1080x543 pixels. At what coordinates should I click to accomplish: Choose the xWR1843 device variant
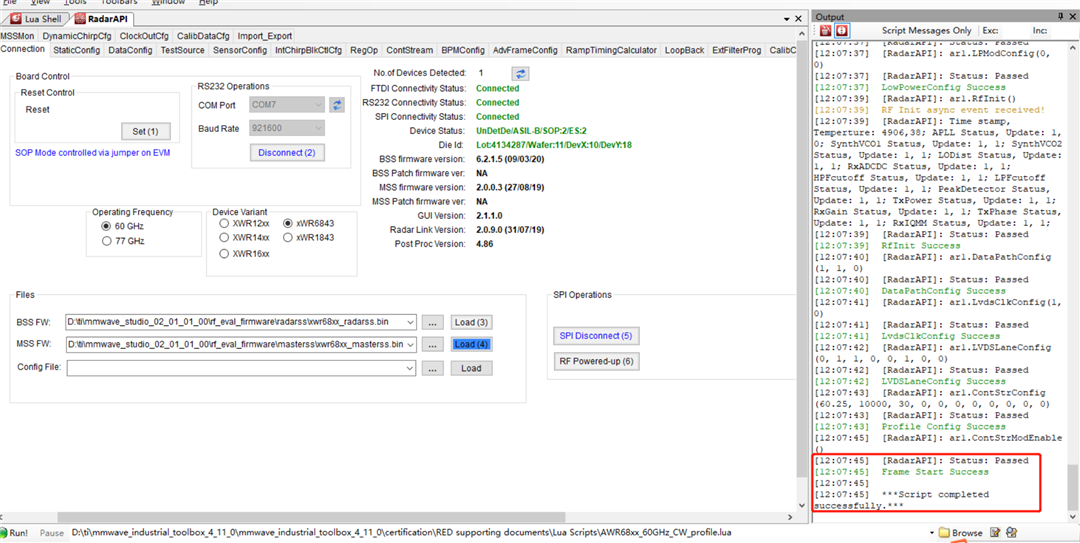(x=288, y=237)
